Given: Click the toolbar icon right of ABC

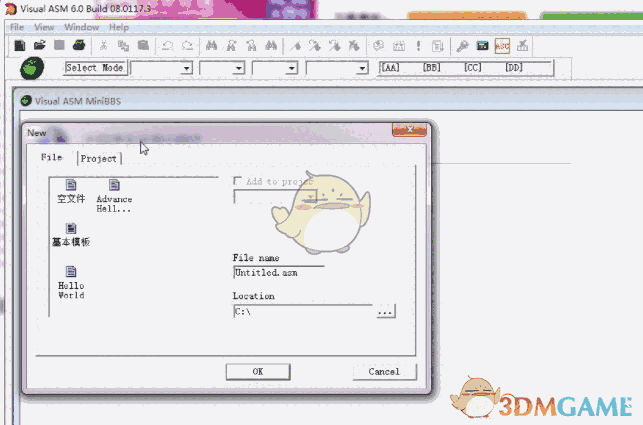Looking at the screenshot, I should (x=522, y=46).
